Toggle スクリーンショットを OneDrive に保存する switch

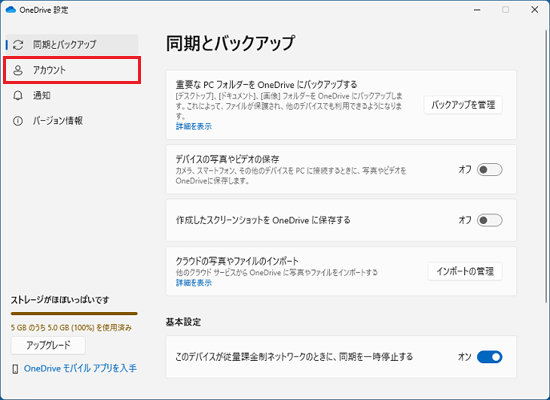[x=490, y=220]
